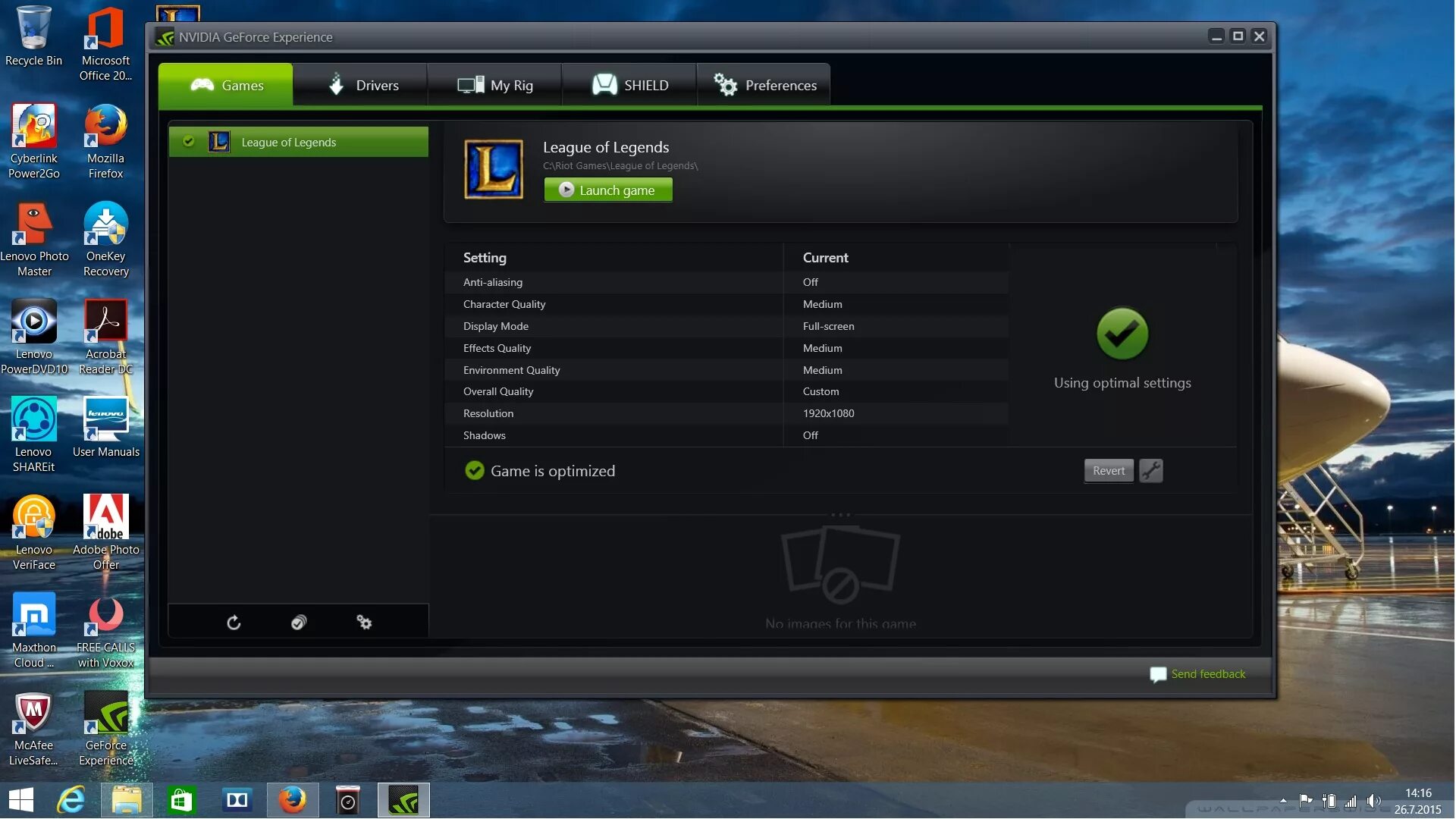The image size is (1456, 819).
Task: Close the GeForce Experience window
Action: (1259, 36)
